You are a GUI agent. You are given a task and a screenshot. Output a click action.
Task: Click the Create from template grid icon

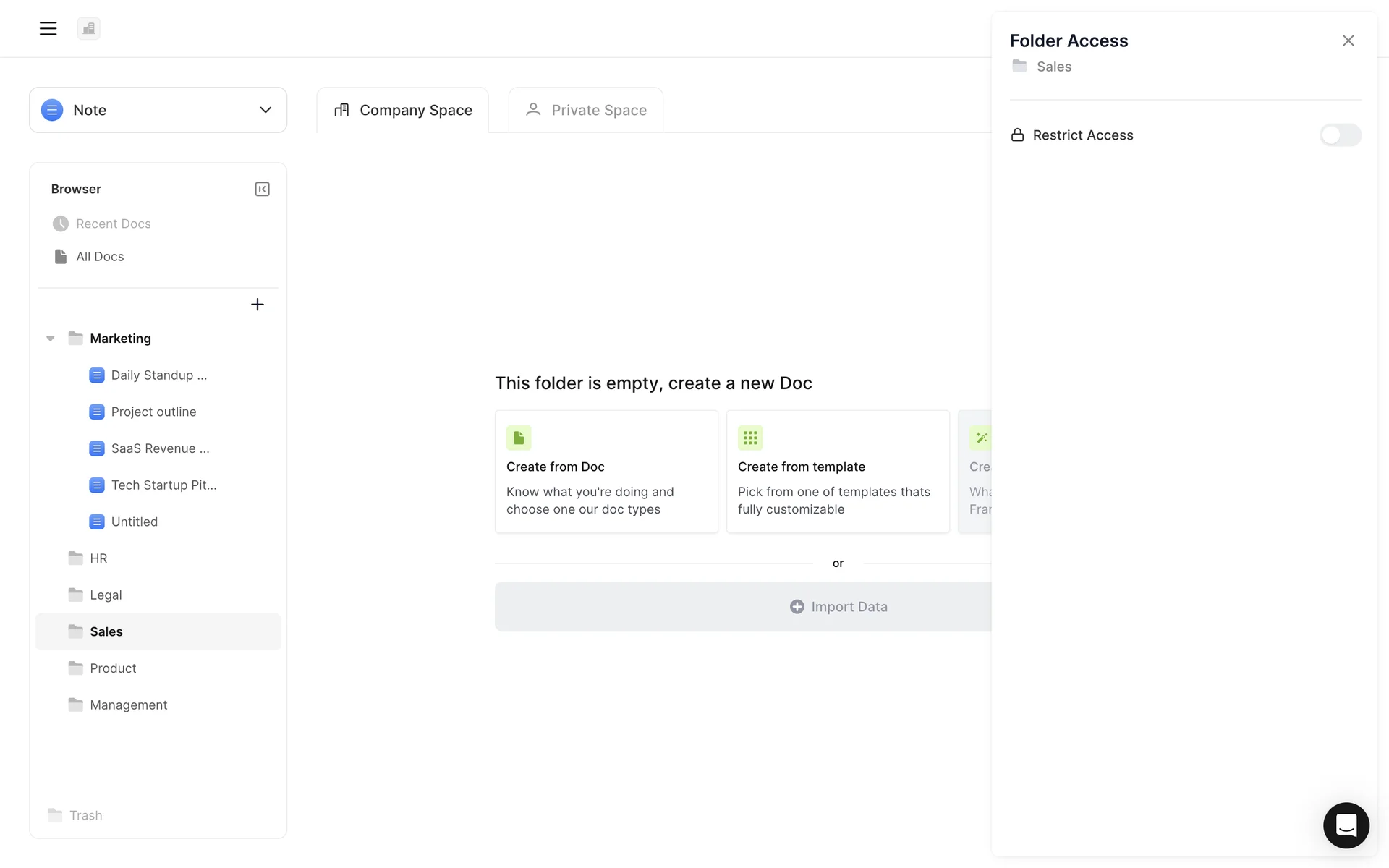pos(750,438)
